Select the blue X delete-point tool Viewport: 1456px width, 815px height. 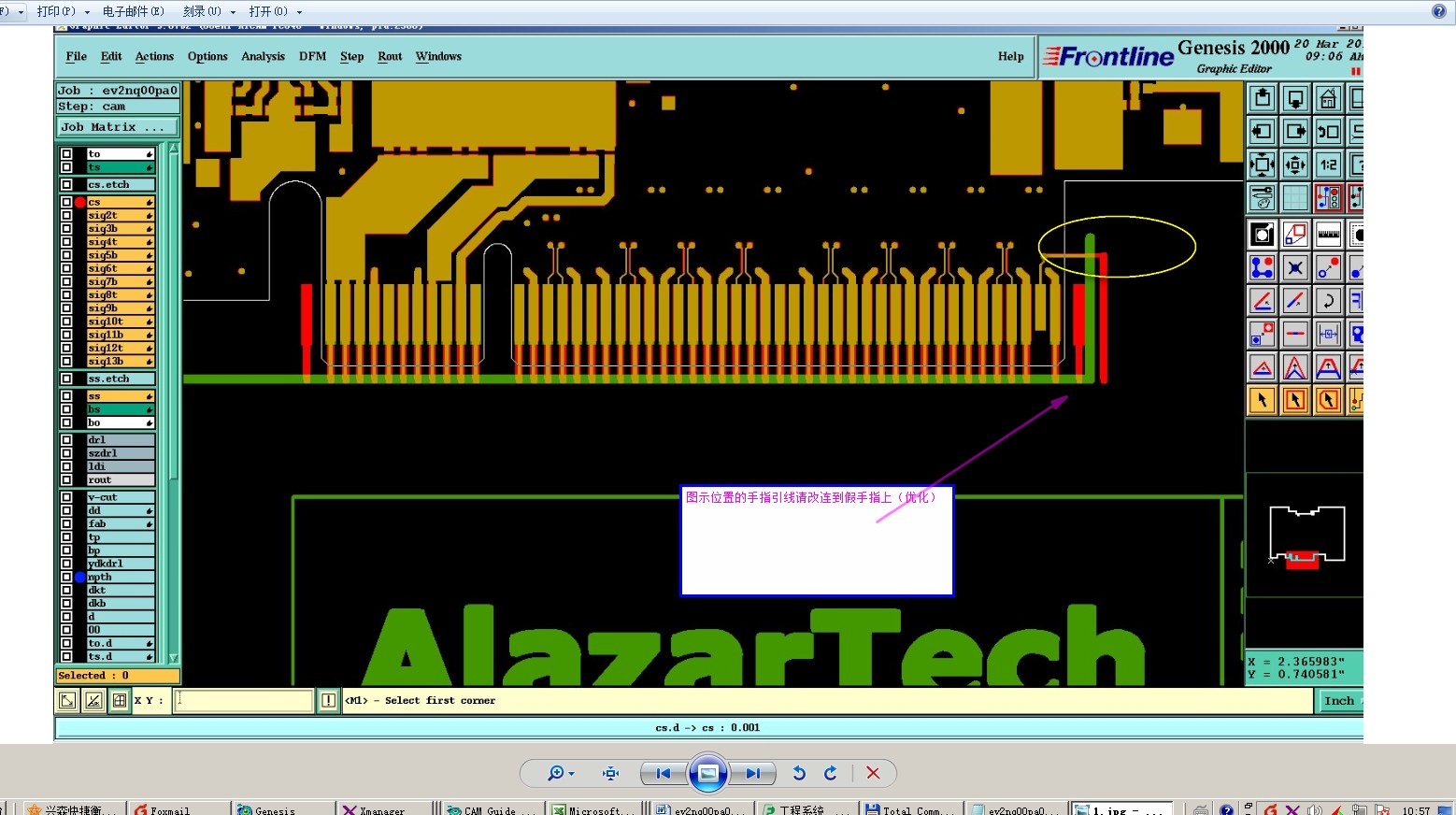coord(1295,268)
